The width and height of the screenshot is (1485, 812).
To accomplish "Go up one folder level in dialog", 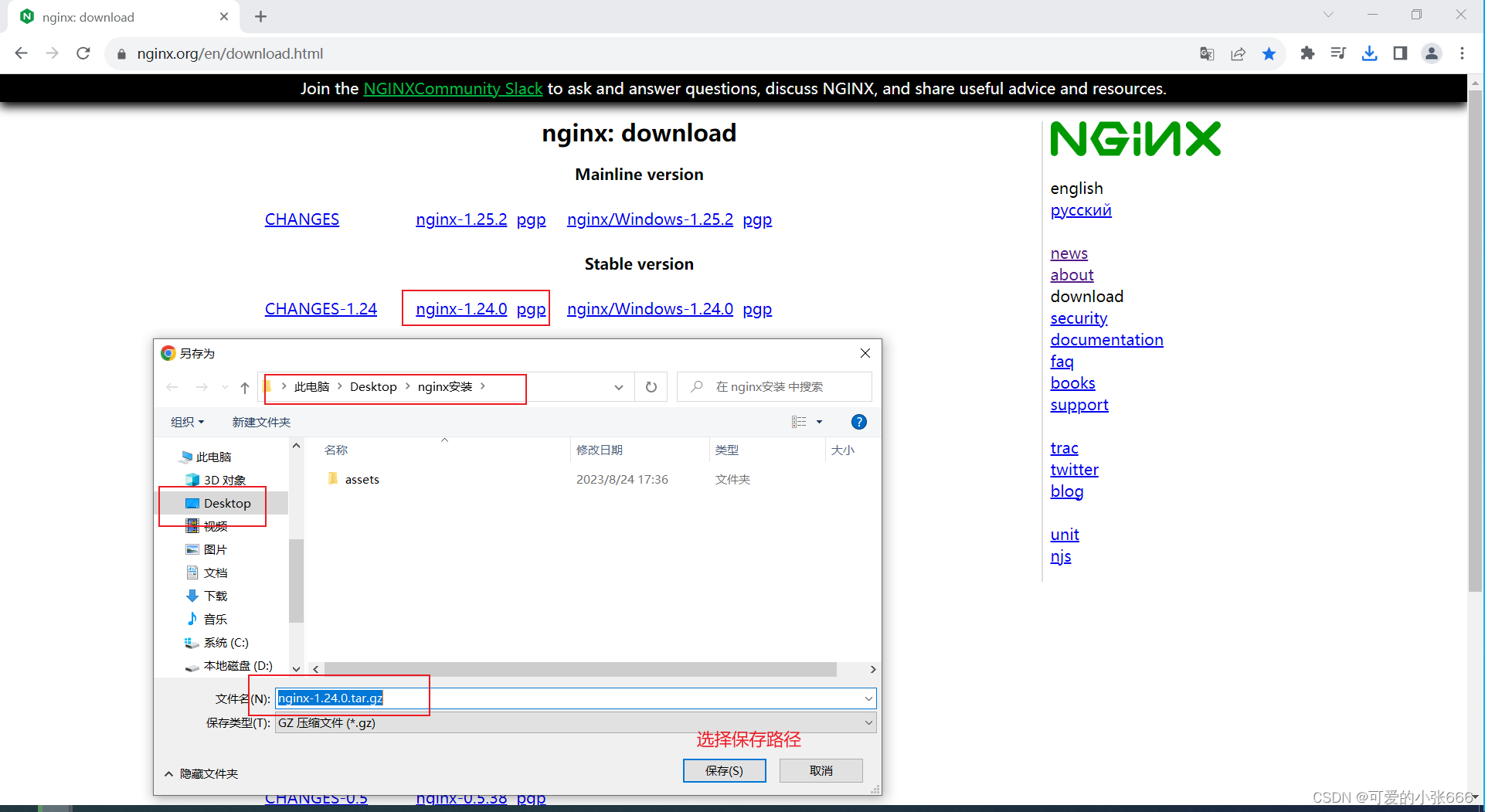I will pyautogui.click(x=245, y=387).
